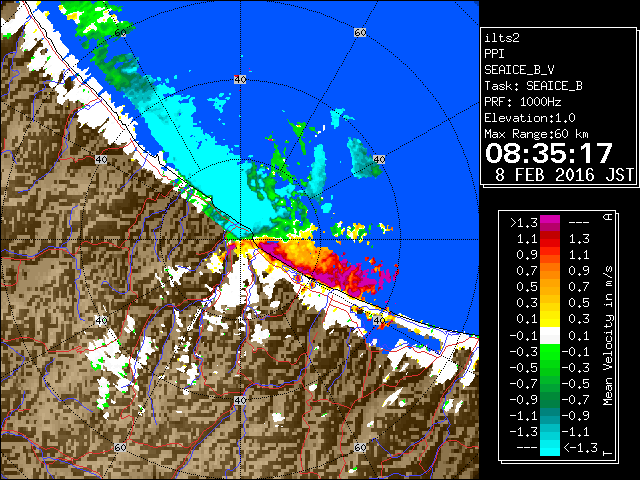This screenshot has width=640, height=480.
Task: Click the 40 km ring label over the sea to the east
Action: click(379, 160)
